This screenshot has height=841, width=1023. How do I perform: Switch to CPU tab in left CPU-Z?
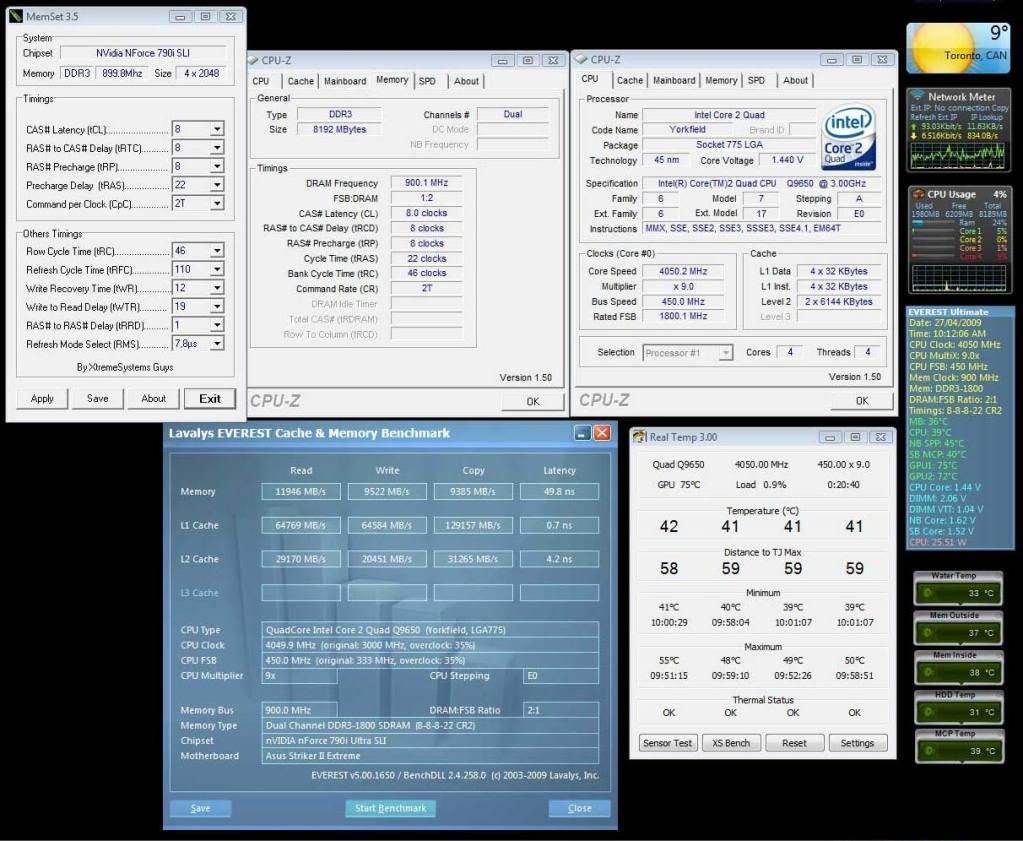click(x=261, y=81)
